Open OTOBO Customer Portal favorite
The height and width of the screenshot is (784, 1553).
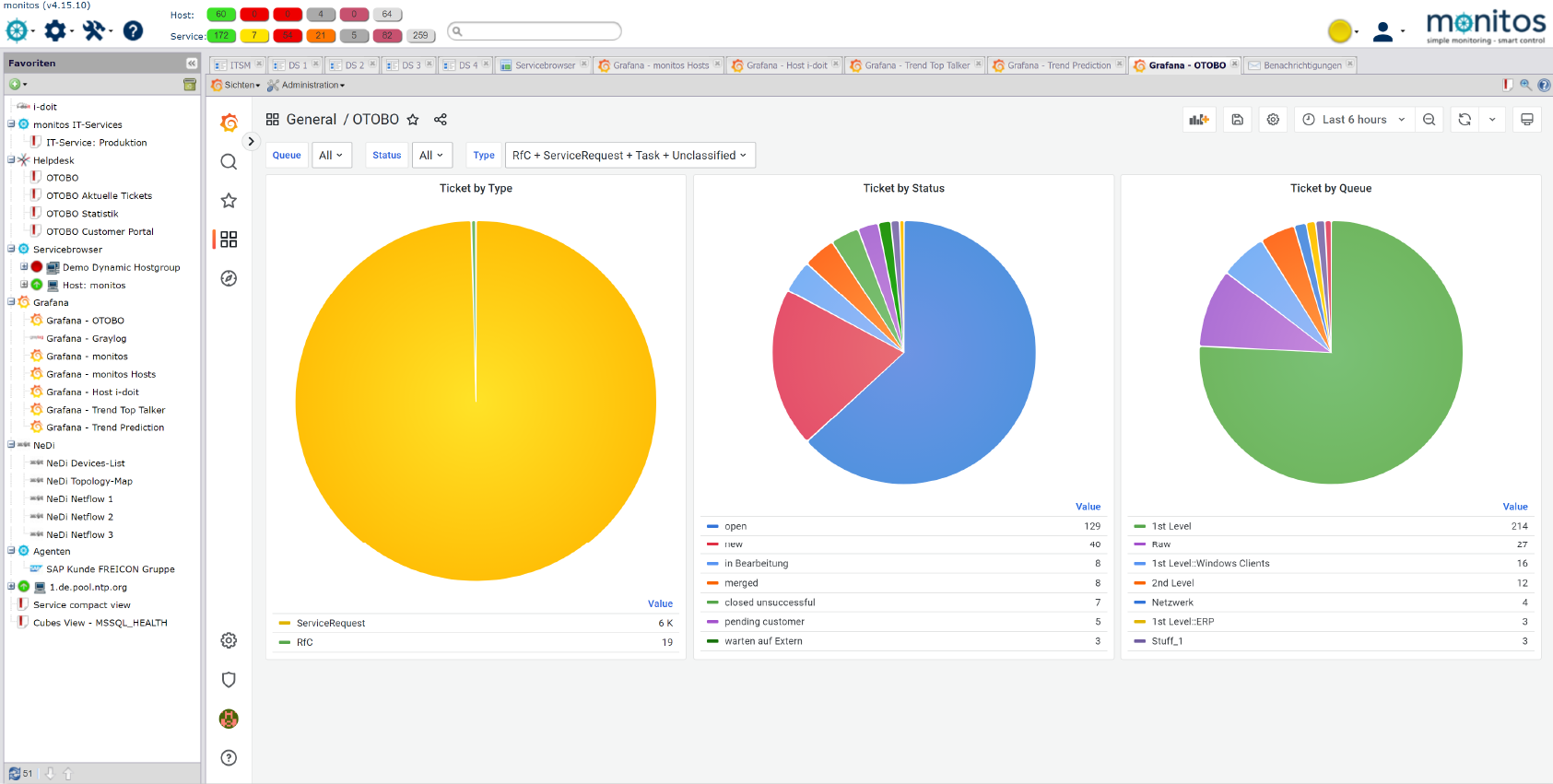coord(100,231)
